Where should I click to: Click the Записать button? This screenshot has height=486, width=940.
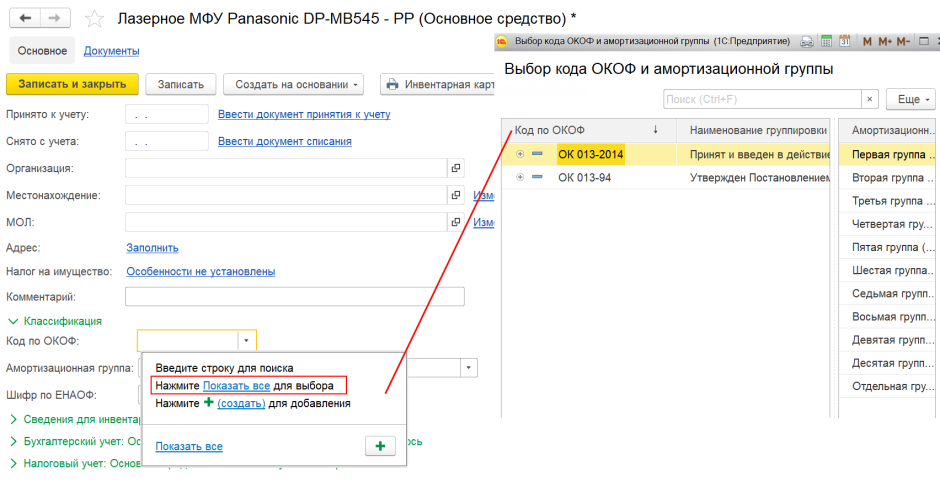[180, 84]
